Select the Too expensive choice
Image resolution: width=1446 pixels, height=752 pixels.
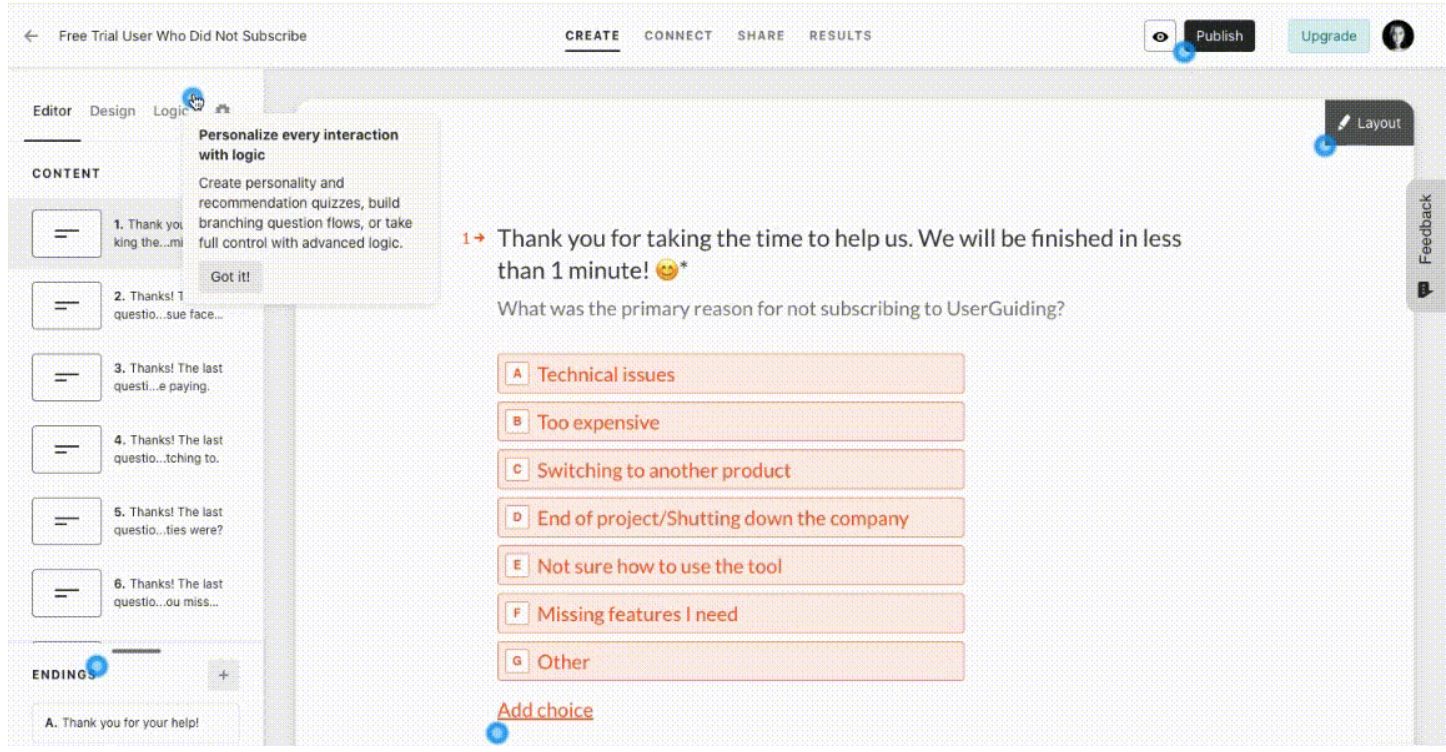pyautogui.click(x=730, y=422)
